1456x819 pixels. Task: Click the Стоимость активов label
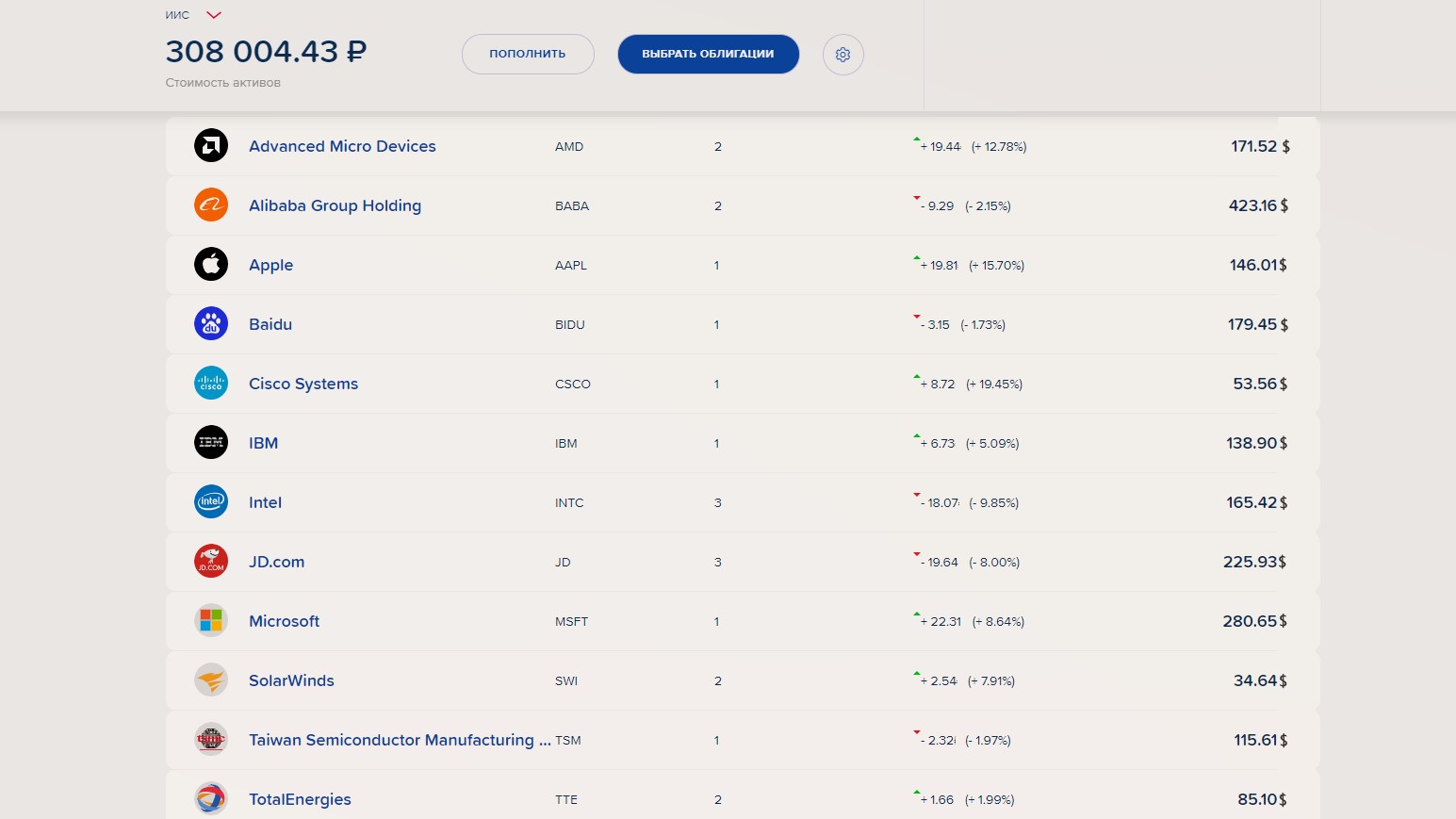pyautogui.click(x=223, y=83)
